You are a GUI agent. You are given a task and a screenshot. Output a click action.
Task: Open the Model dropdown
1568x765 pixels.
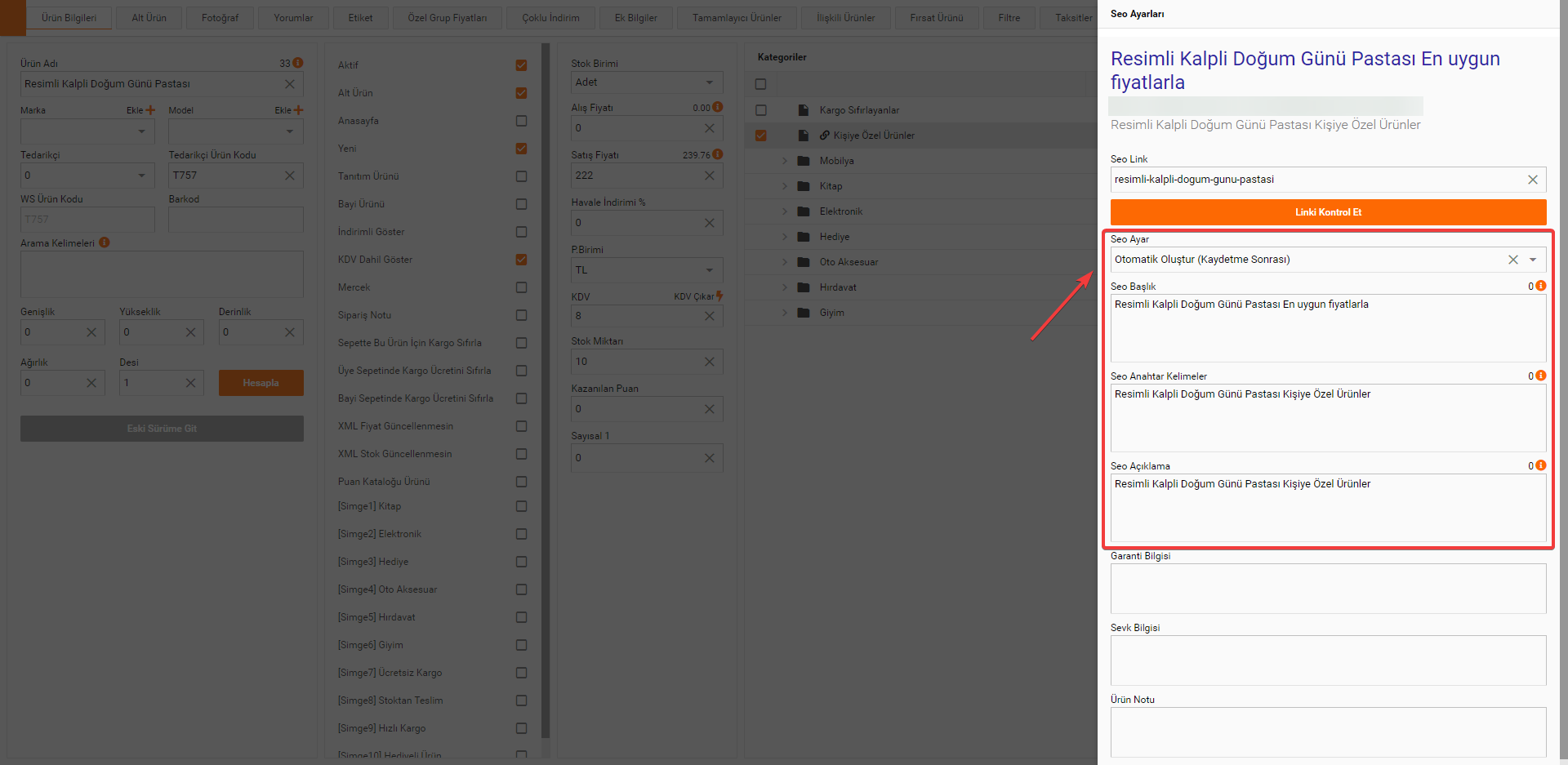point(290,131)
